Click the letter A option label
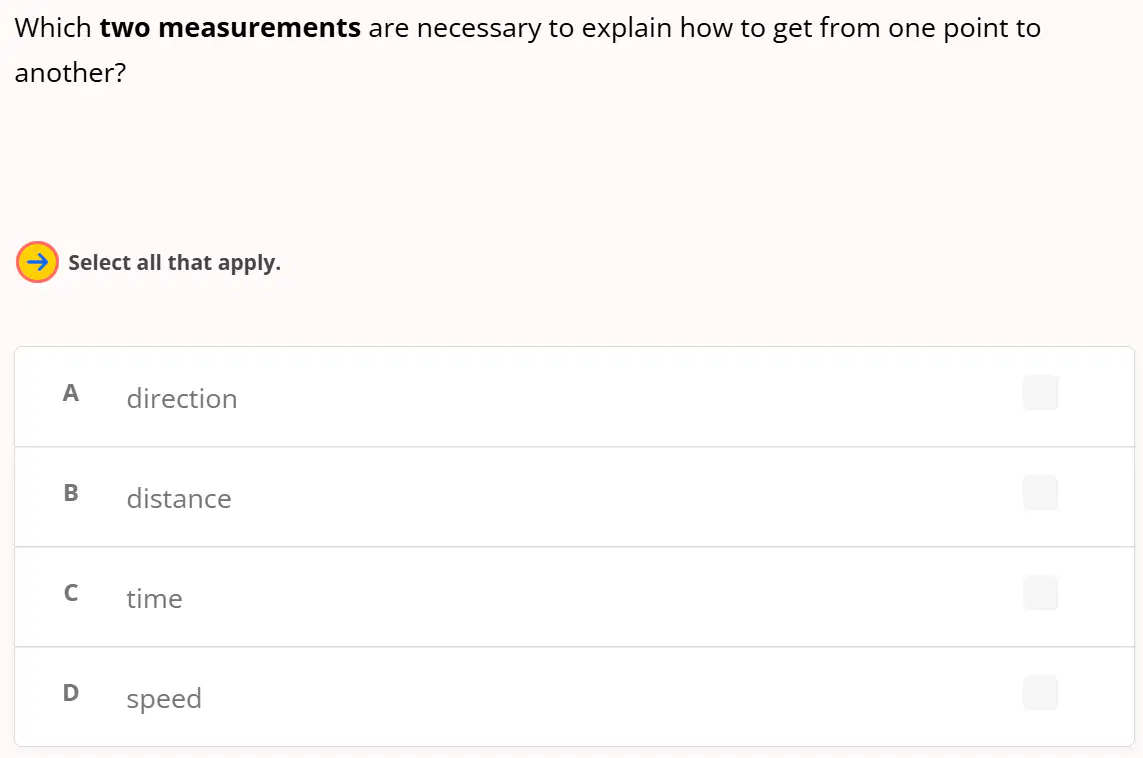Screen dimensions: 1143x758 click(x=71, y=393)
